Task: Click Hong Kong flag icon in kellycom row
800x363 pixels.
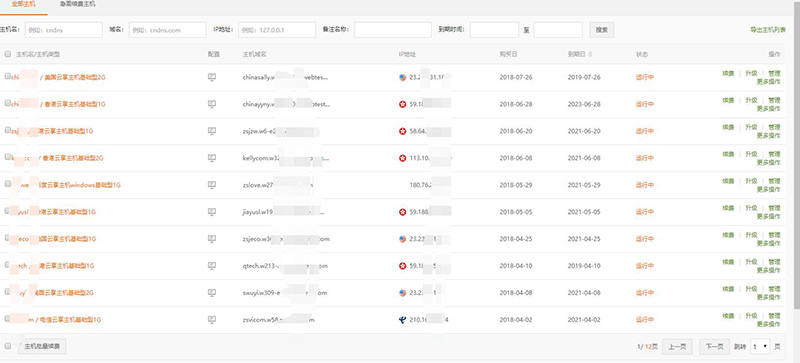Action: click(403, 158)
